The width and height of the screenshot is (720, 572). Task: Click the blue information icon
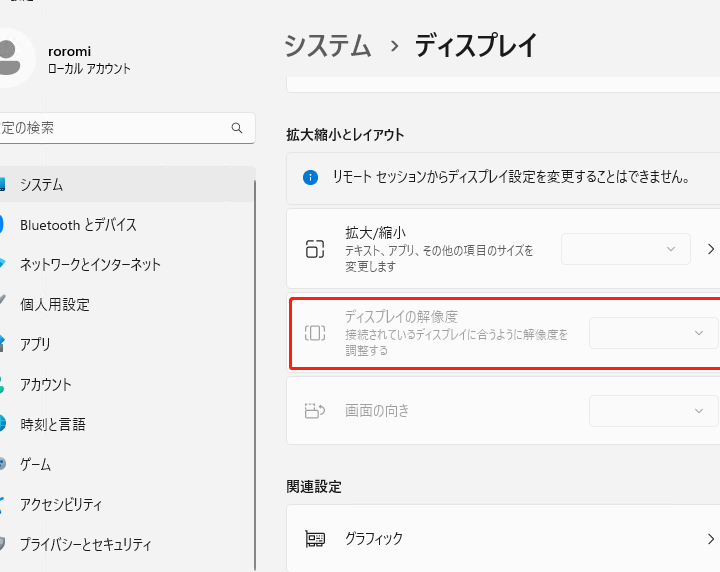pos(311,177)
